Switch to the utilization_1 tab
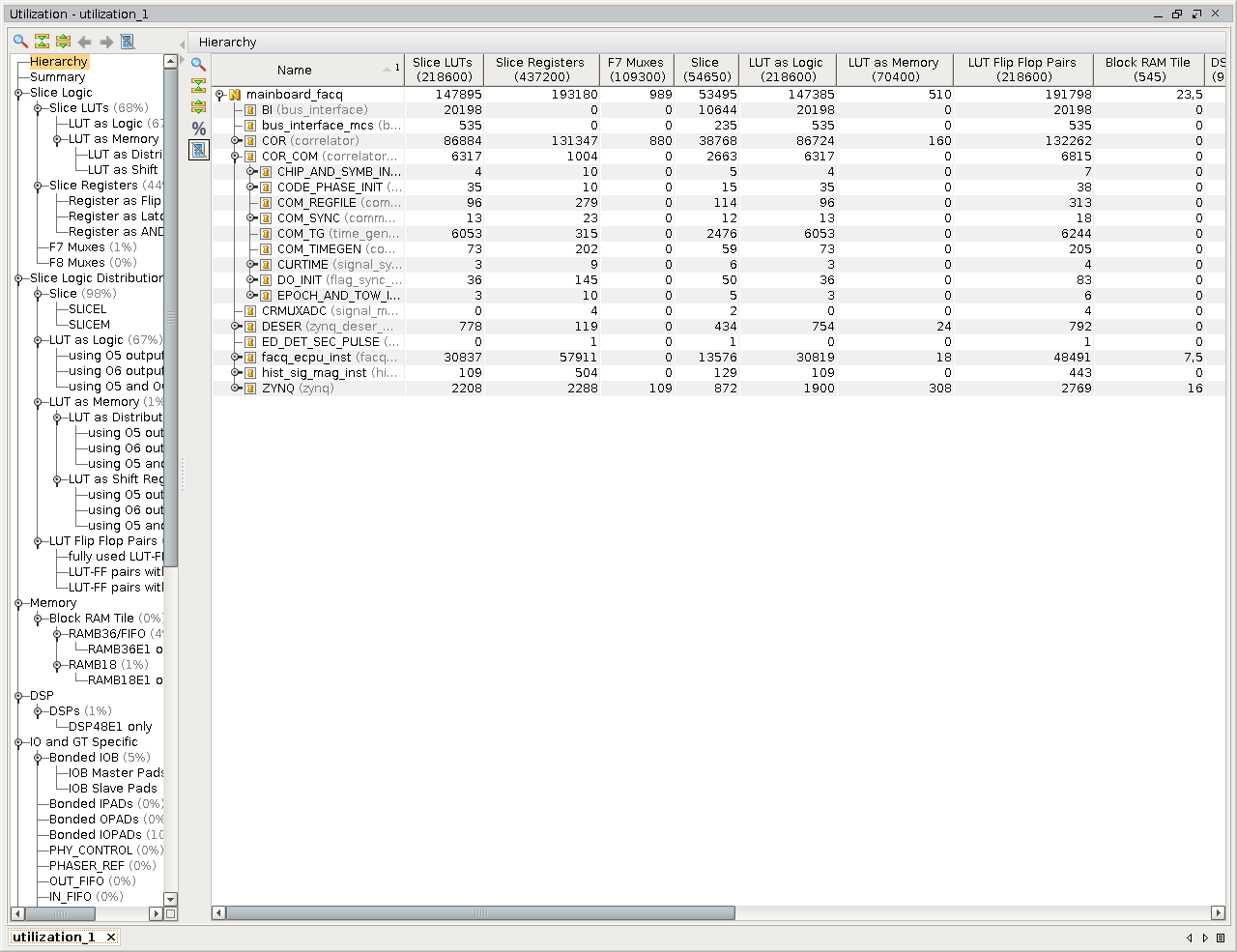Viewport: 1237px width, 952px height. point(54,937)
